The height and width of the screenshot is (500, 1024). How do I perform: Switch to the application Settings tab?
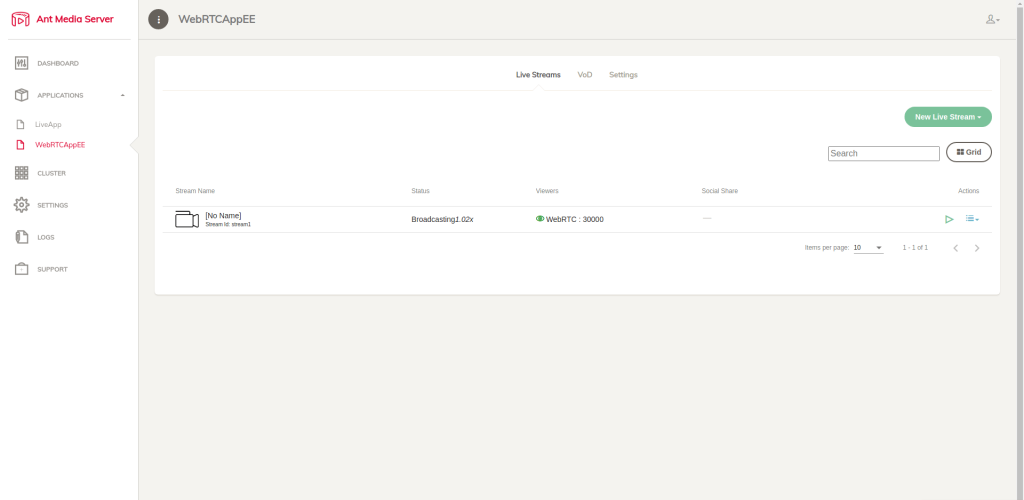pos(624,75)
